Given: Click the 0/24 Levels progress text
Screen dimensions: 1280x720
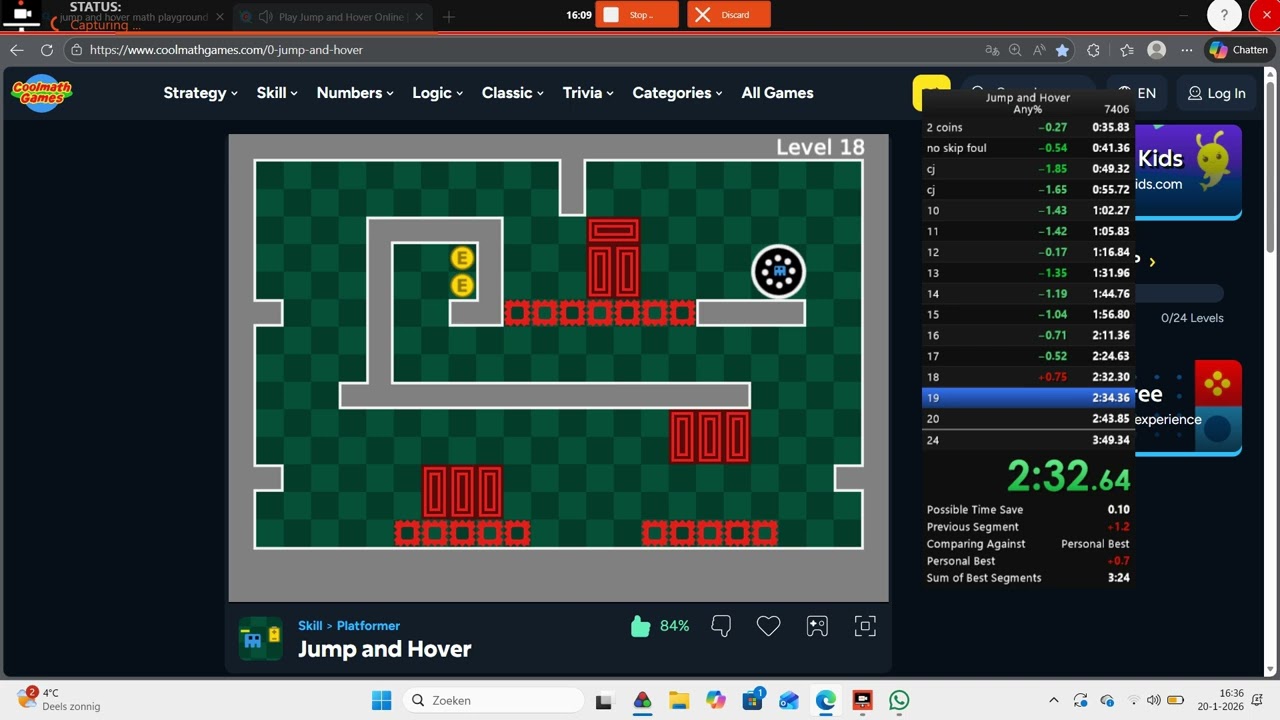Looking at the screenshot, I should tap(1192, 318).
